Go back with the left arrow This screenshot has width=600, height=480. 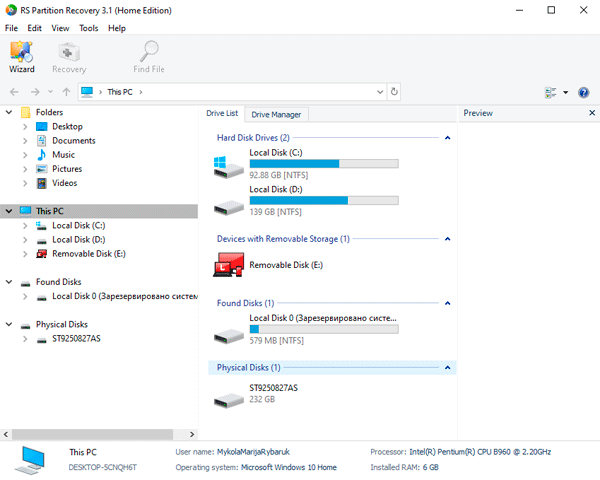14,92
